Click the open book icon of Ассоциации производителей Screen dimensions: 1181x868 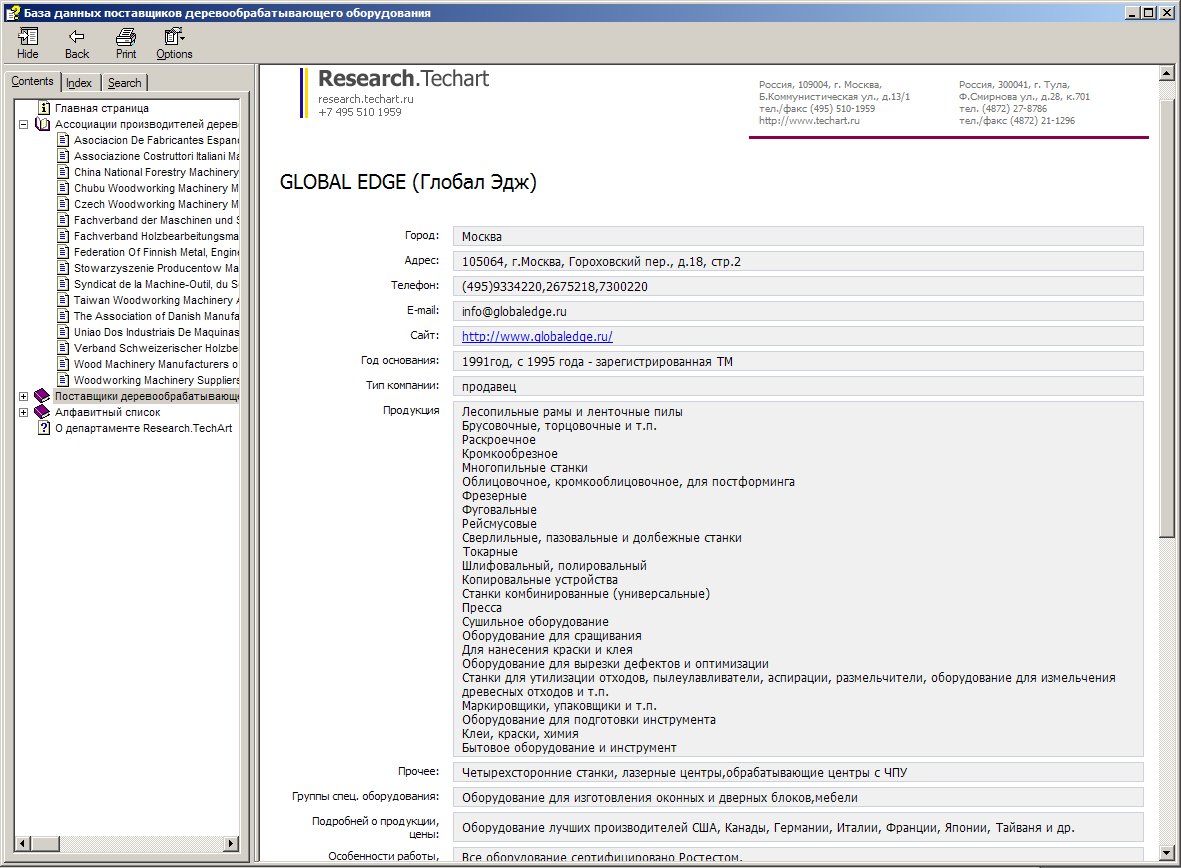click(42, 124)
